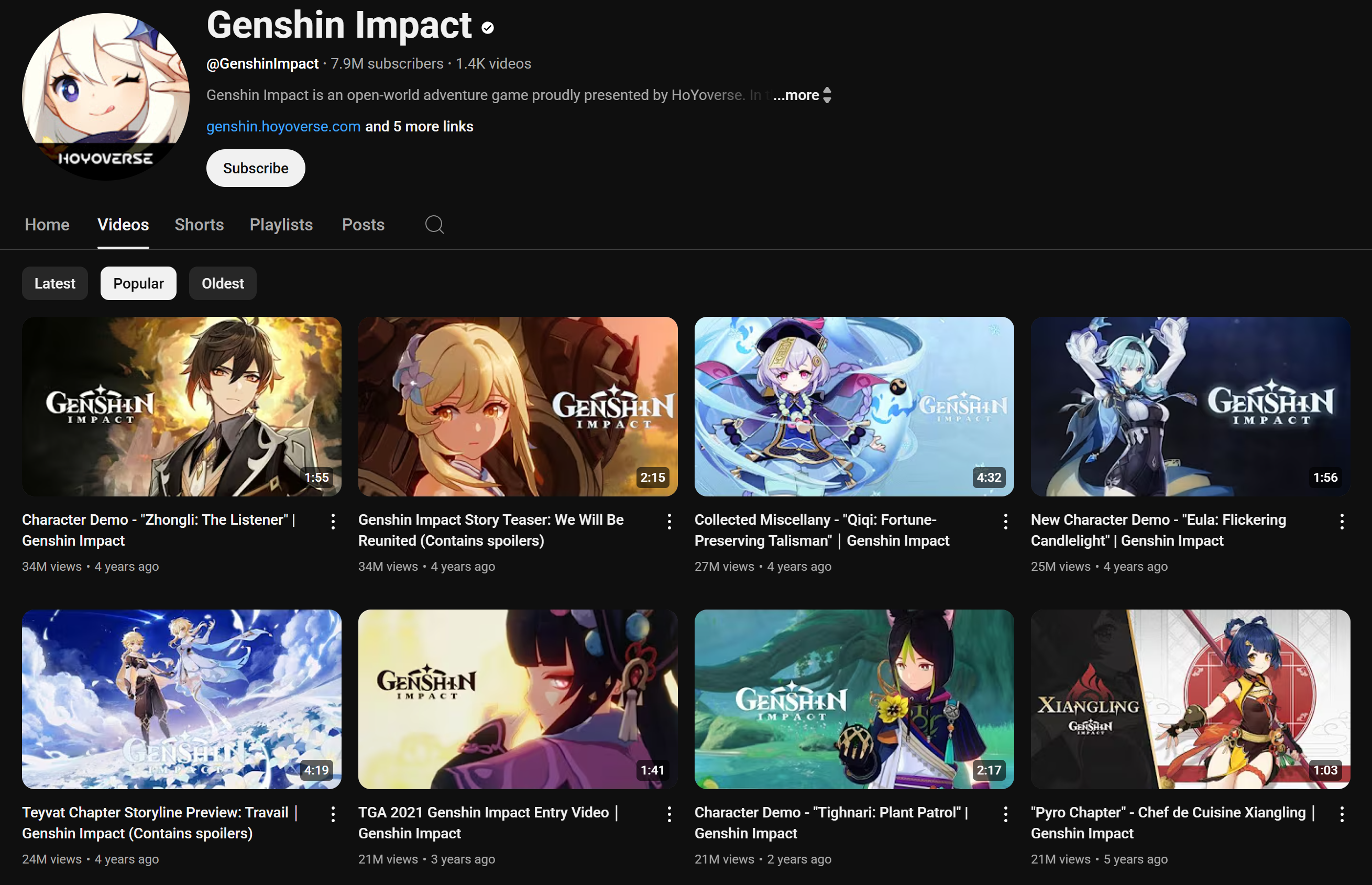Open more options for Teyvat Chapter Travail video

pyautogui.click(x=333, y=814)
